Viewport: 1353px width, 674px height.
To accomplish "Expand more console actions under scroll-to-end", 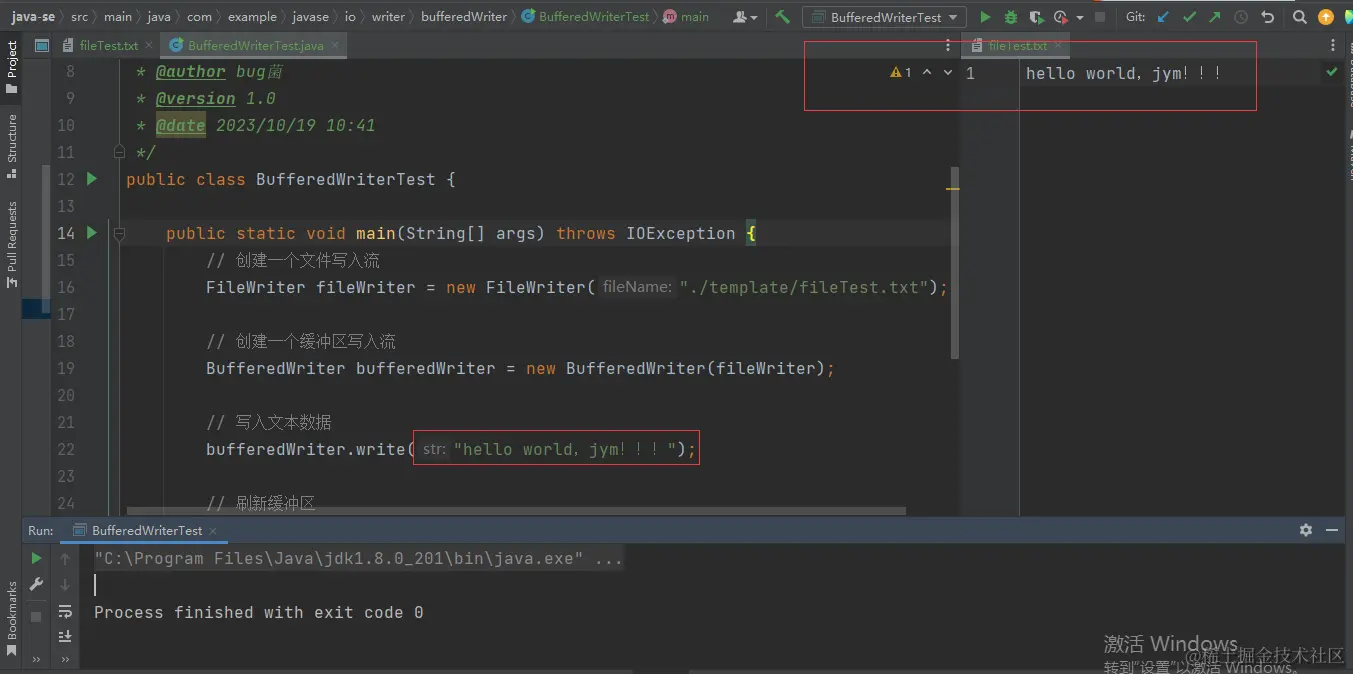I will pyautogui.click(x=65, y=659).
